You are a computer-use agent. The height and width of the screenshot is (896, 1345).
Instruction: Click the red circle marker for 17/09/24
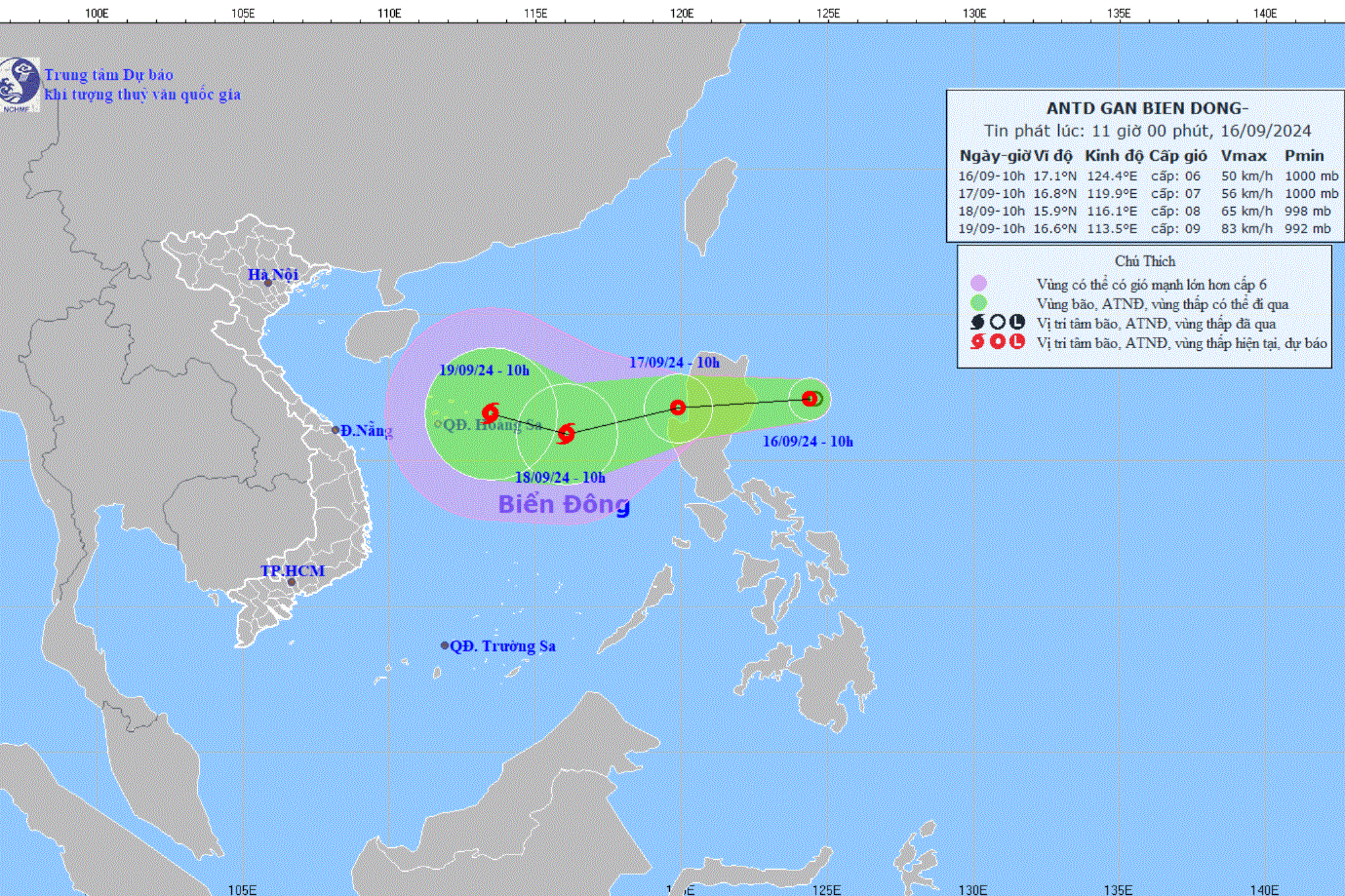coord(678,408)
